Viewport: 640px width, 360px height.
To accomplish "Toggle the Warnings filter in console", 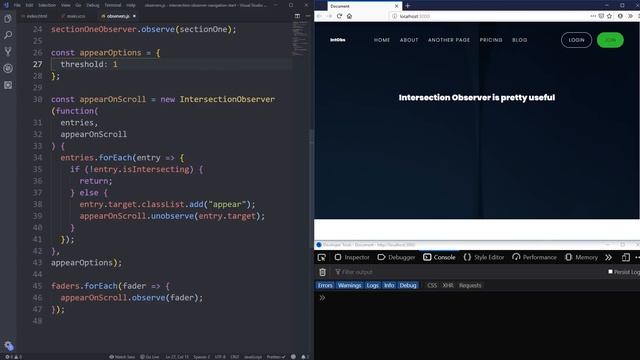I will pyautogui.click(x=349, y=285).
